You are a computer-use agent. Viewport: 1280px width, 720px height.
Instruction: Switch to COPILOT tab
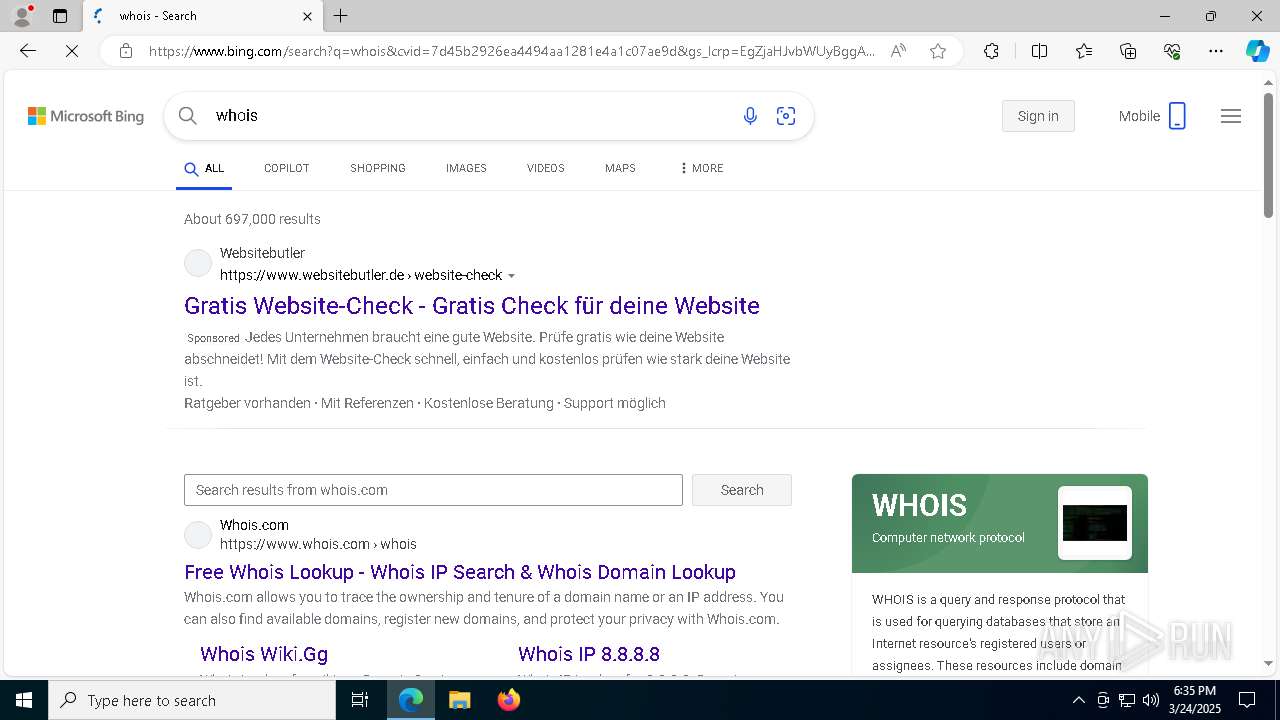(286, 168)
